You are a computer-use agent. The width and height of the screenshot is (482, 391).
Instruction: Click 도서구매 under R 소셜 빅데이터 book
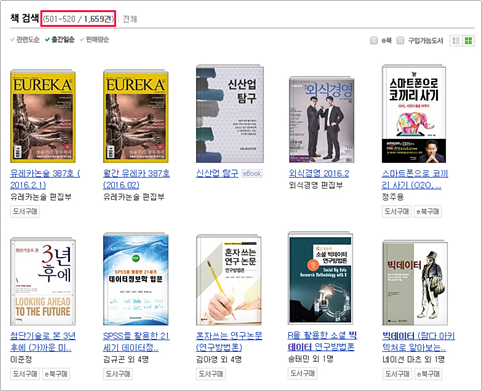(x=303, y=373)
